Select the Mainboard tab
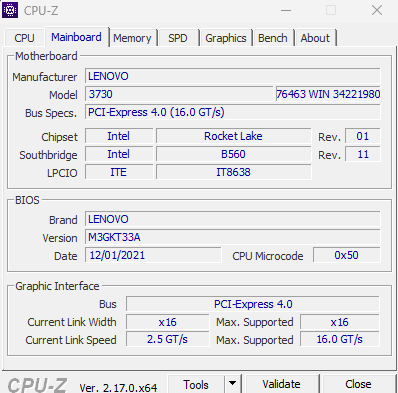The image size is (398, 393). (x=77, y=37)
